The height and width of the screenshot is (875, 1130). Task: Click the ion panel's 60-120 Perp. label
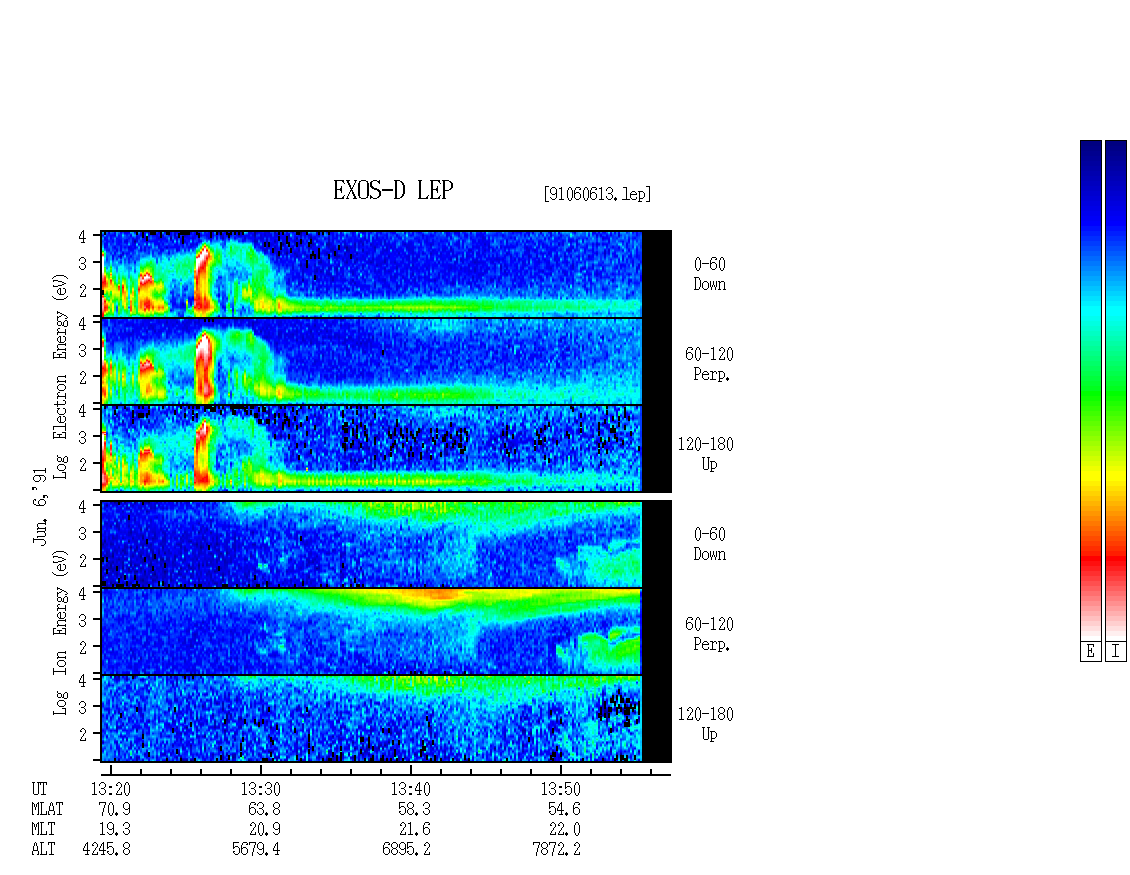709,634
